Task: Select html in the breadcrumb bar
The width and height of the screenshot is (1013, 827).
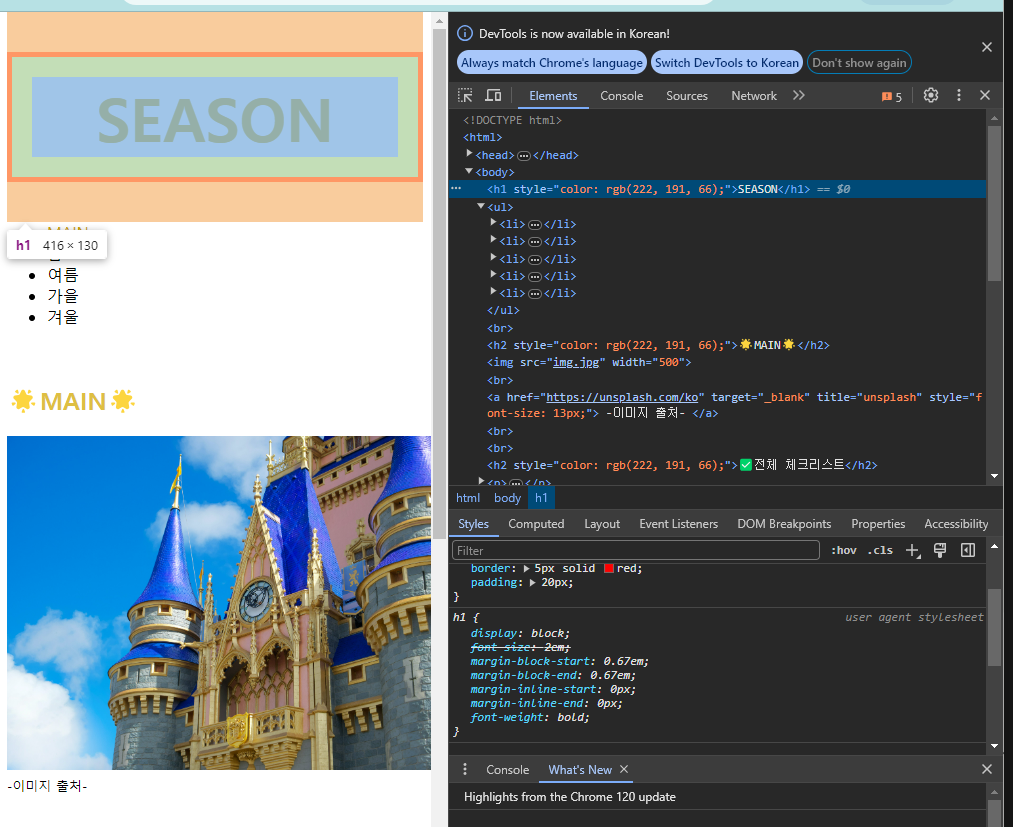Action: 468,498
